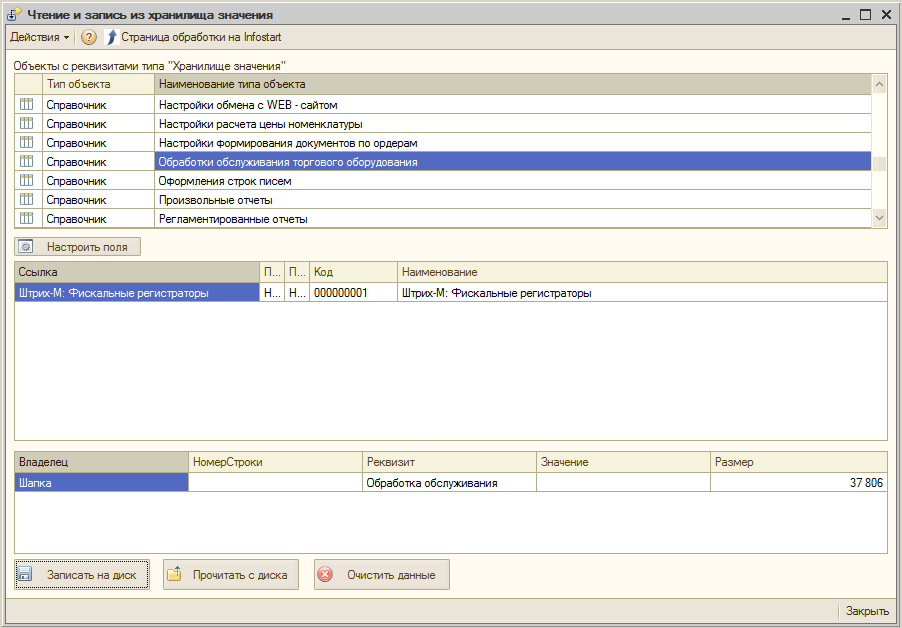This screenshot has width=902, height=628.
Task: Select Настройки расчета цены номенклатуры row
Action: tap(260, 124)
